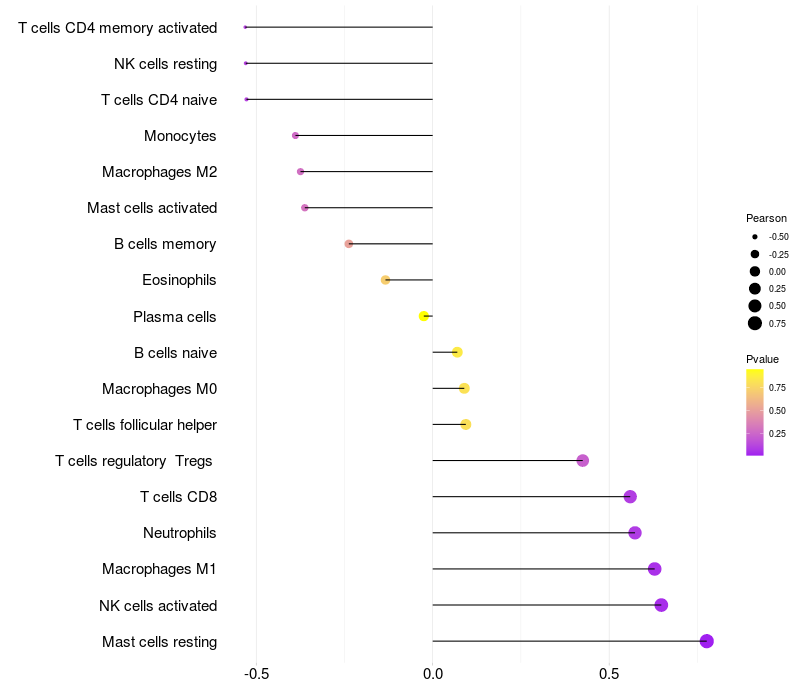This screenshot has width=800, height=700.
Task: Click the Pvalue color gradient bar
Action: click(755, 412)
